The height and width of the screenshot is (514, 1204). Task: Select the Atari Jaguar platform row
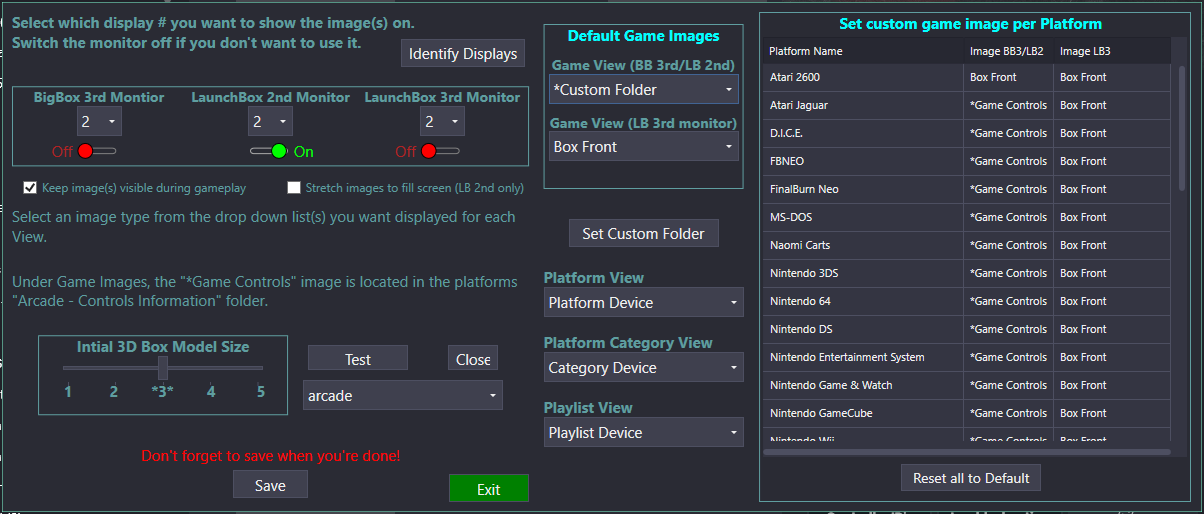coord(967,105)
